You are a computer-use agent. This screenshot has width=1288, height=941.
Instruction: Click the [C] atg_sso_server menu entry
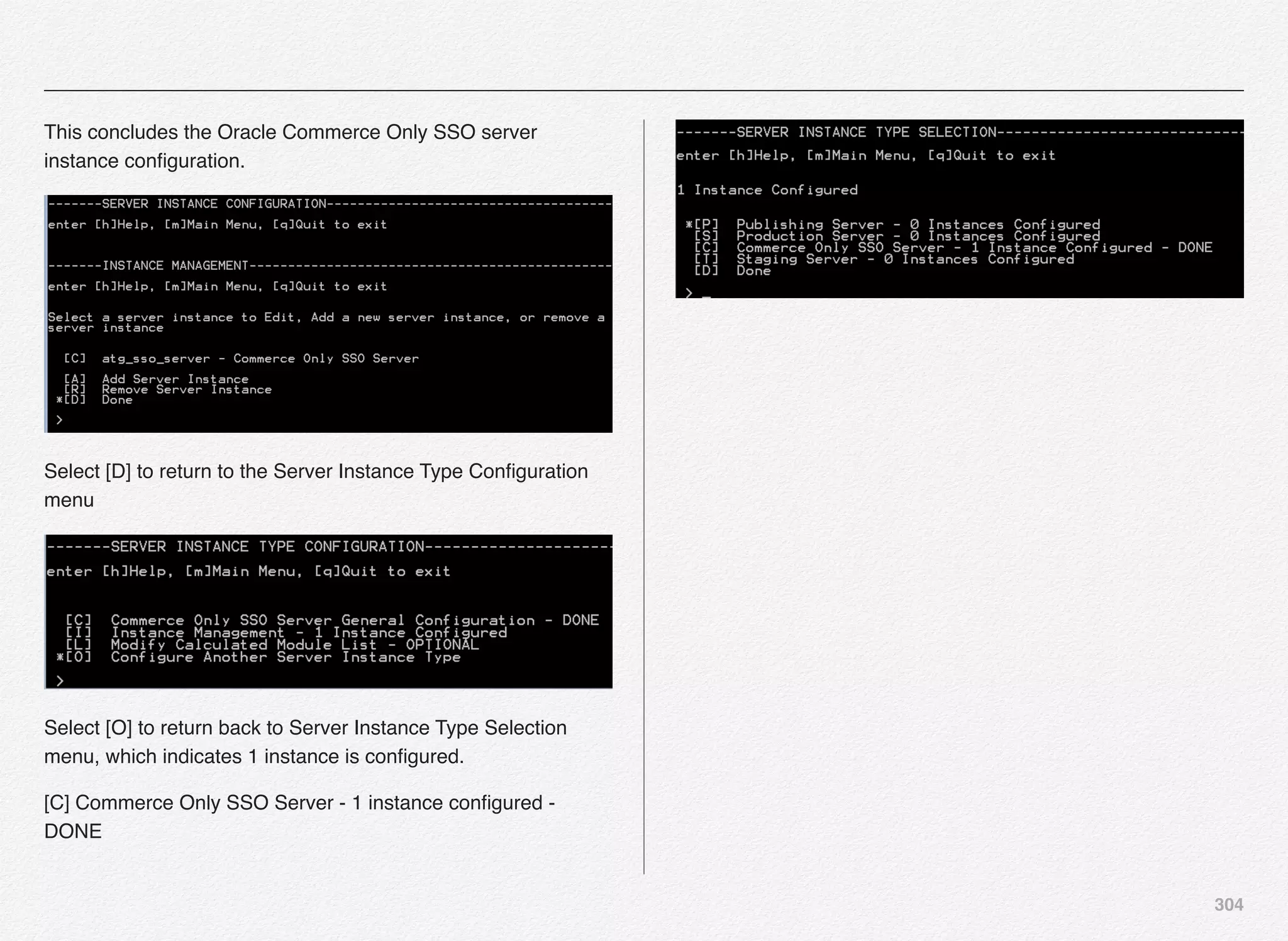tap(241, 359)
